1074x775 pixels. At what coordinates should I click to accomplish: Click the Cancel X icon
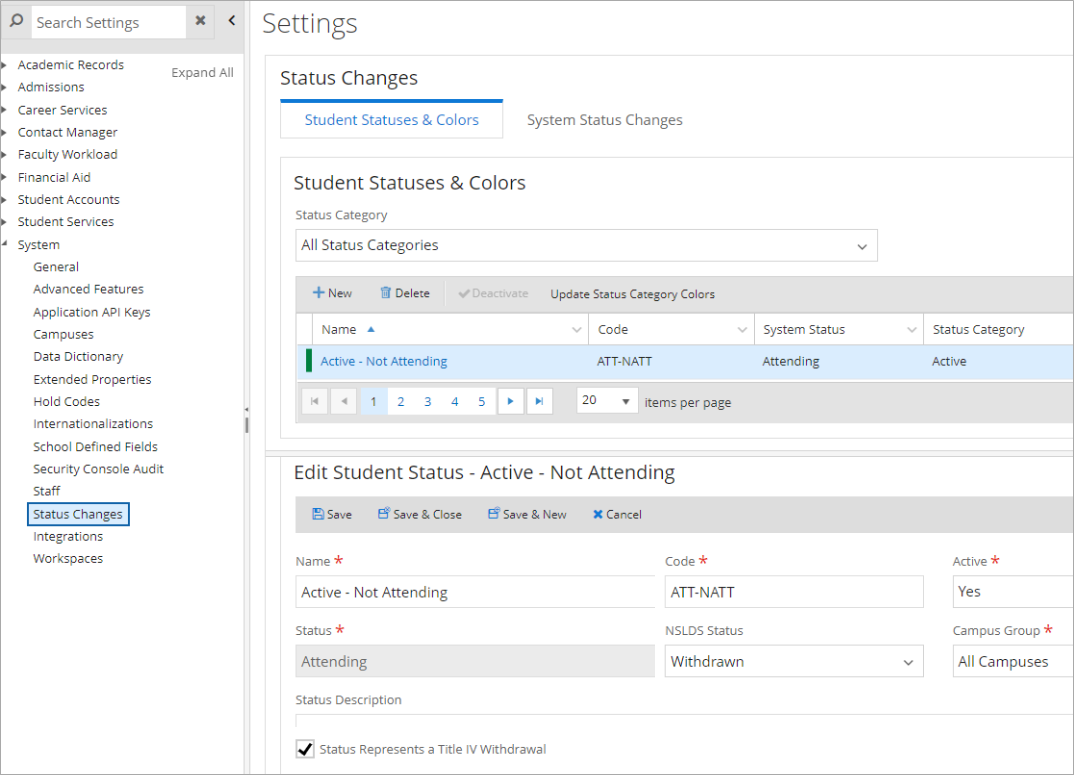coord(598,515)
